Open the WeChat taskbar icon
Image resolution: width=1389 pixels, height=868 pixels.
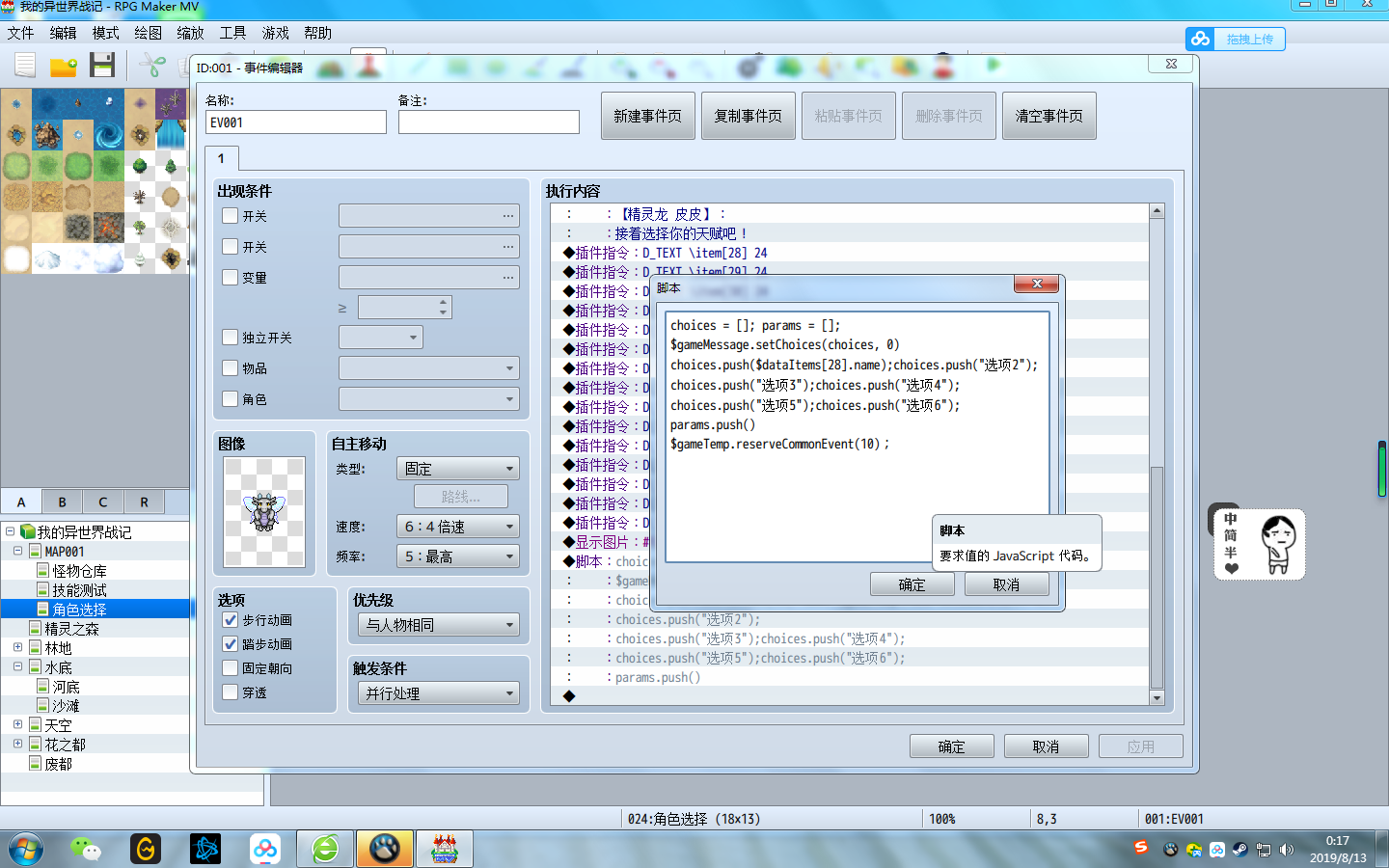[x=86, y=849]
